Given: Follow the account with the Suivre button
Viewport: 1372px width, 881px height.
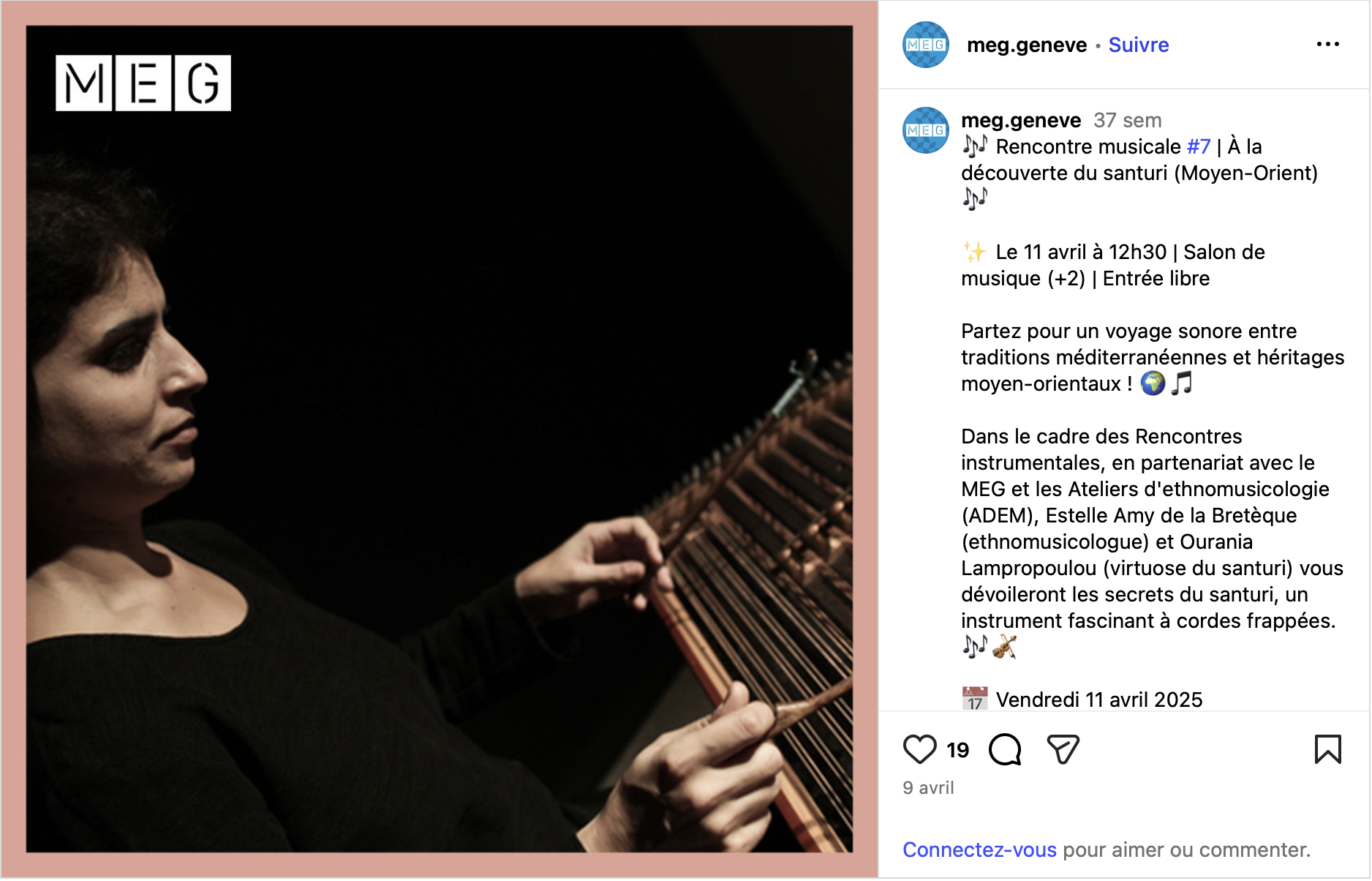Looking at the screenshot, I should pos(1139,45).
